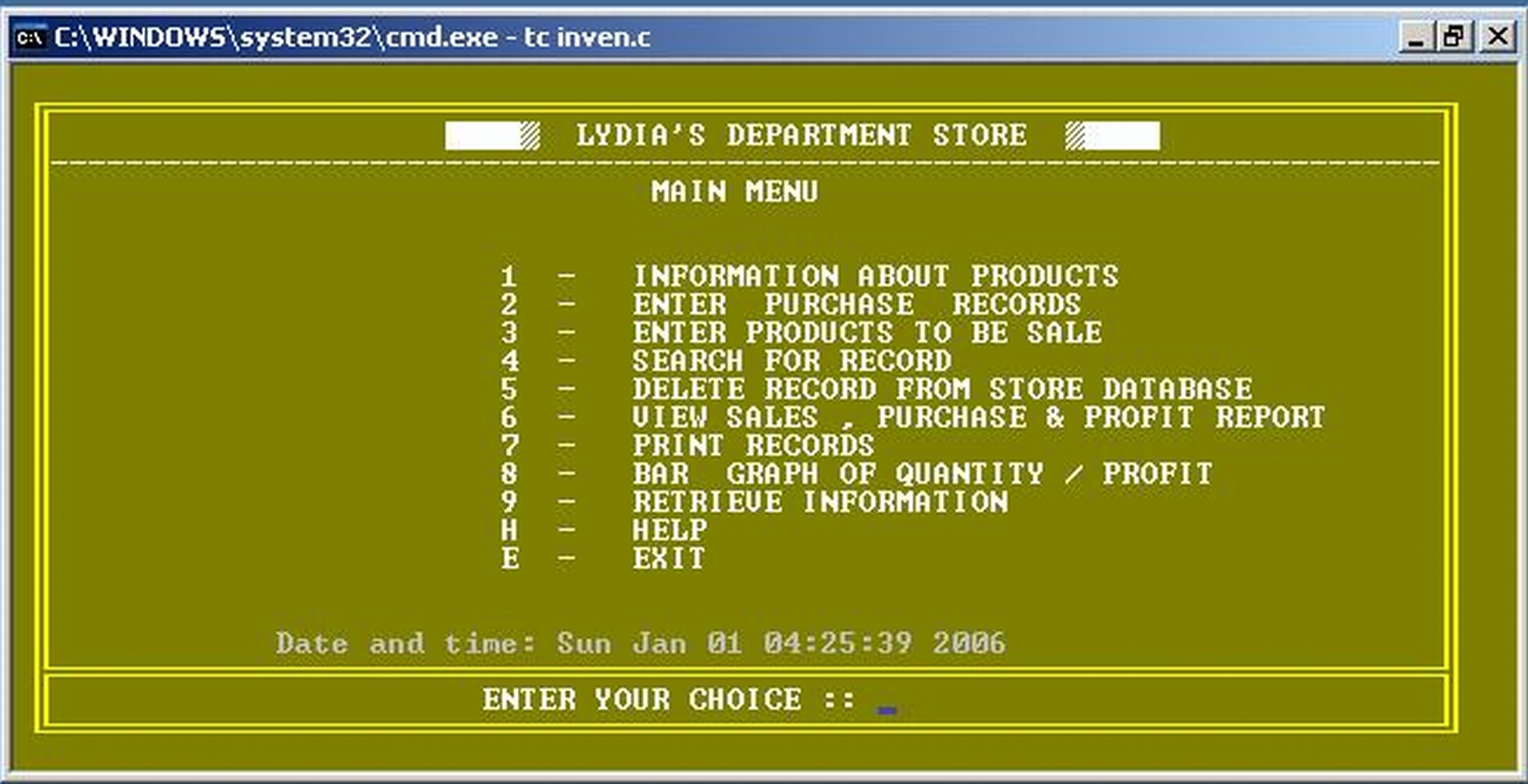The height and width of the screenshot is (784, 1528).
Task: Close the cmd.exe window
Action: tap(1497, 37)
